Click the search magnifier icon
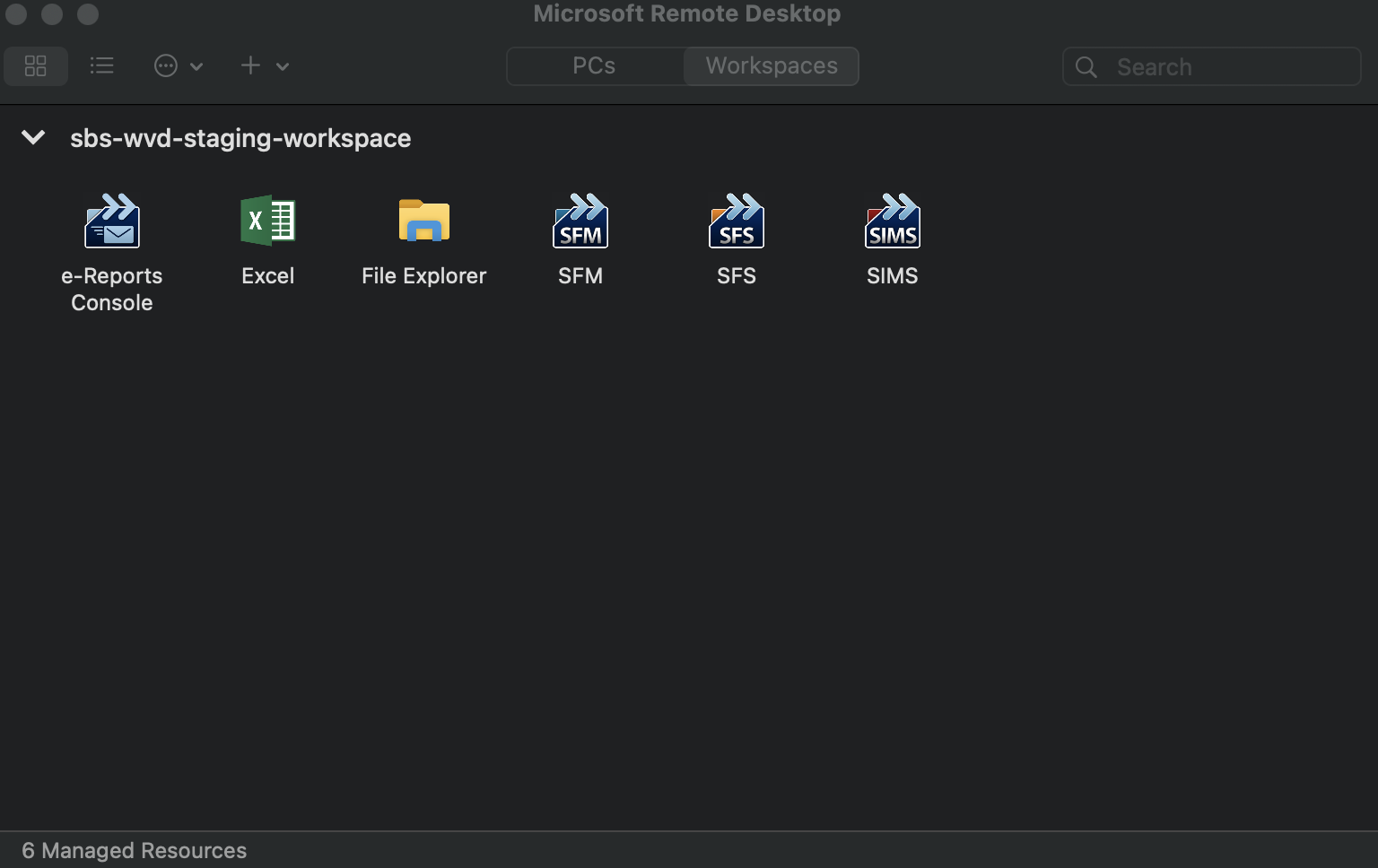The height and width of the screenshot is (868, 1378). pyautogui.click(x=1086, y=67)
